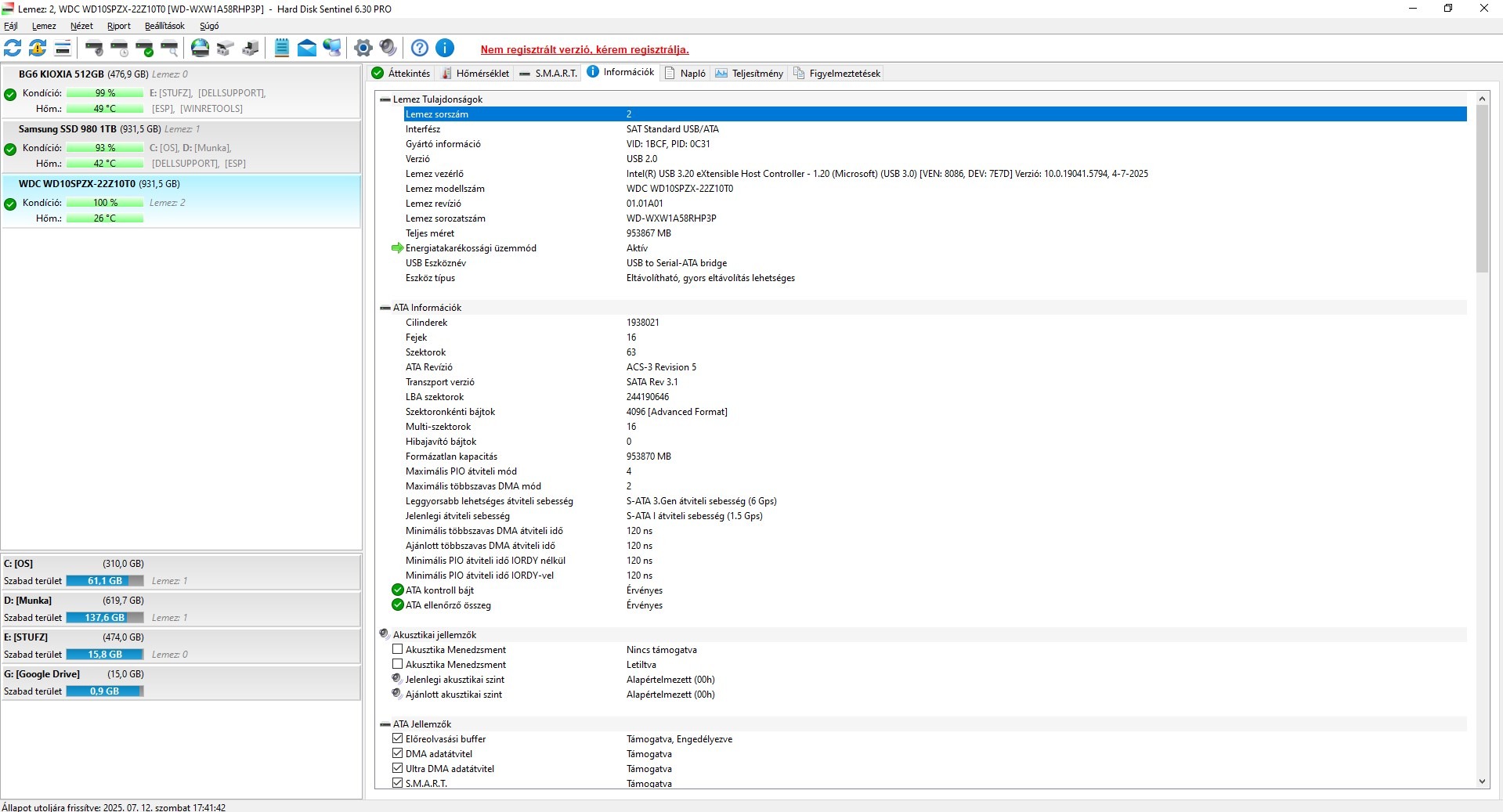Click the speaker icon beside Jelenlegi akusztikai szint

click(x=397, y=680)
